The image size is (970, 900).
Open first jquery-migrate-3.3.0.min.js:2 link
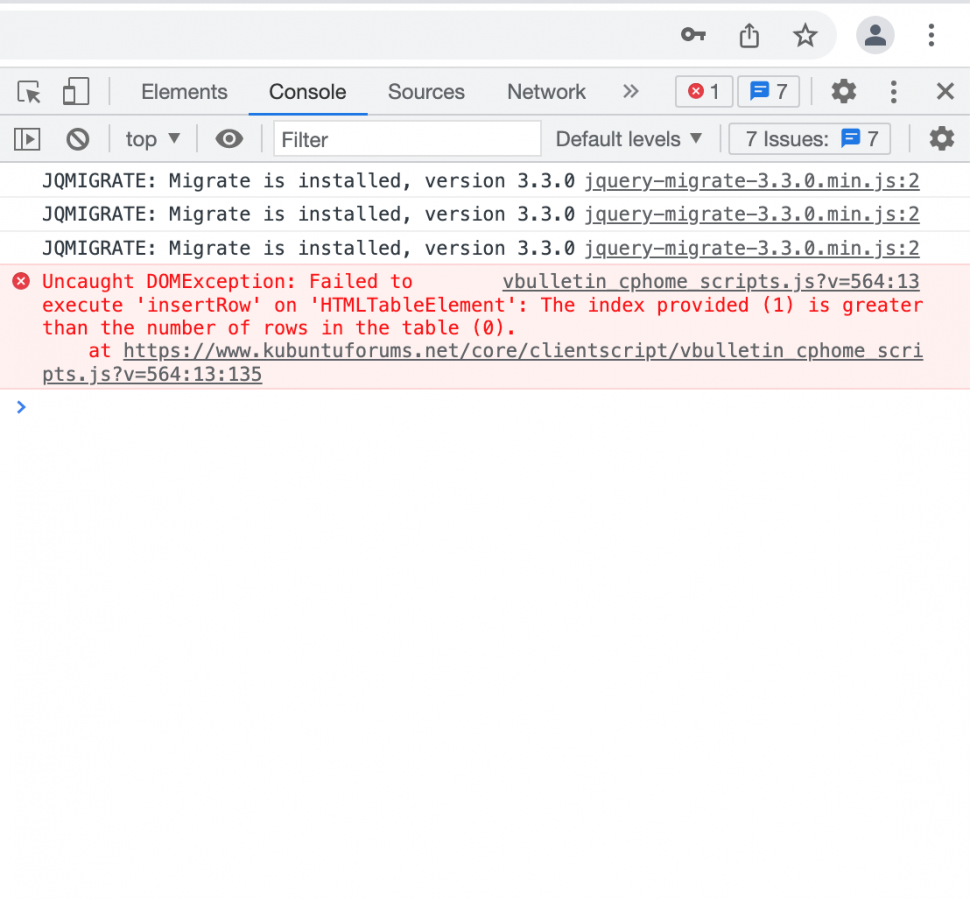752,181
